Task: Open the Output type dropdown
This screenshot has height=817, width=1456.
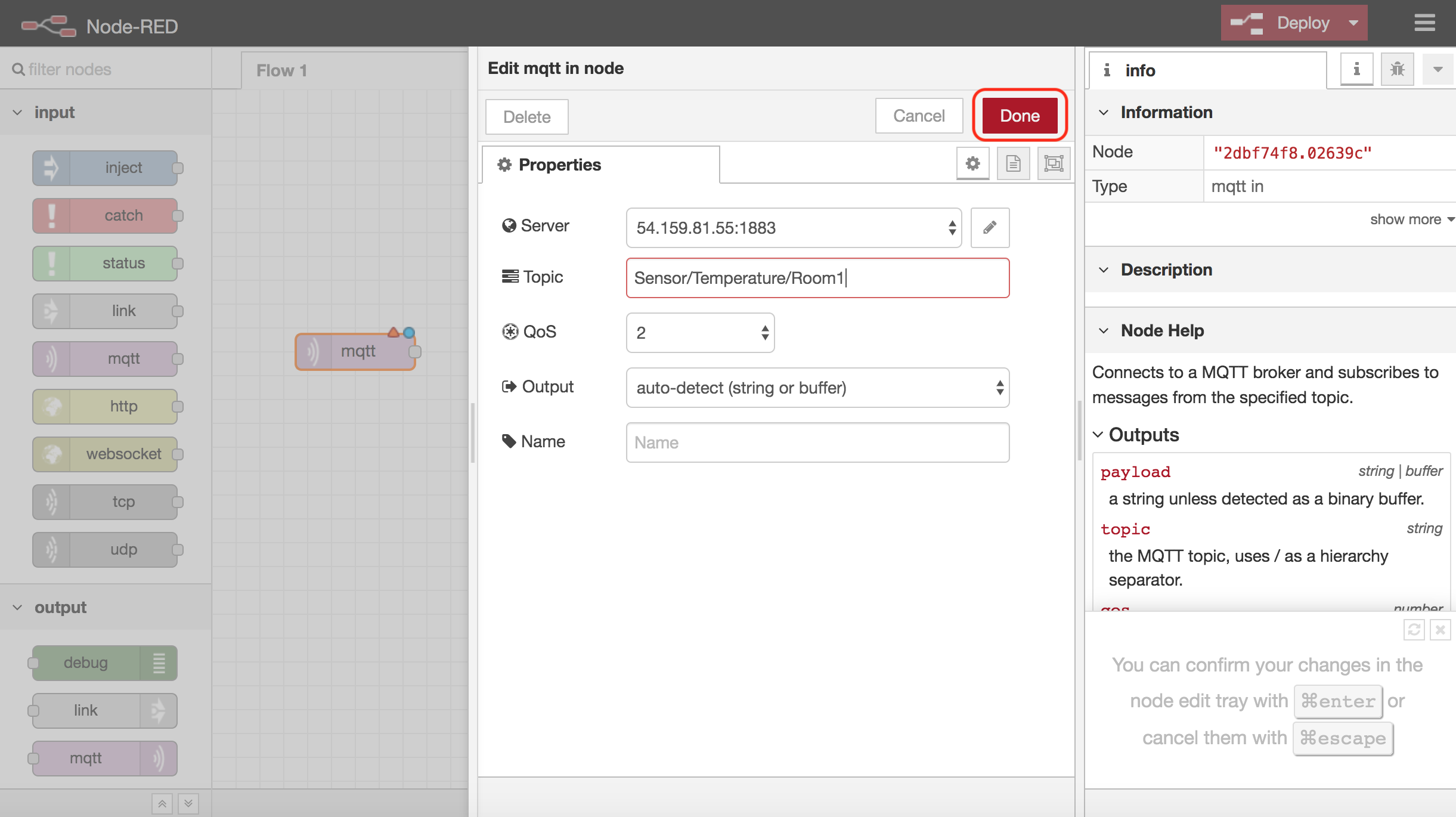Action: click(x=817, y=388)
